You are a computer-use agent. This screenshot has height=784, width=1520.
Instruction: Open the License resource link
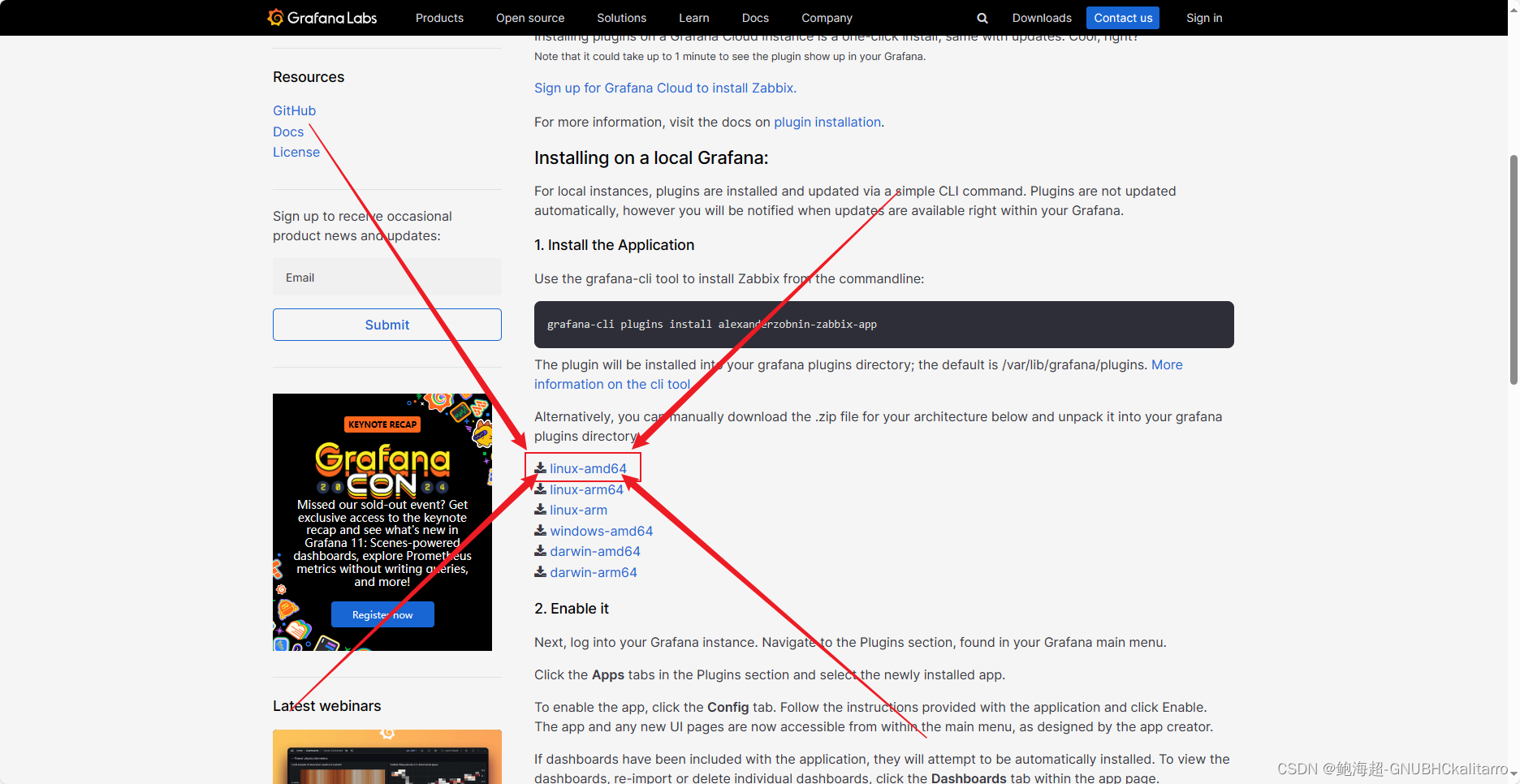coord(296,152)
